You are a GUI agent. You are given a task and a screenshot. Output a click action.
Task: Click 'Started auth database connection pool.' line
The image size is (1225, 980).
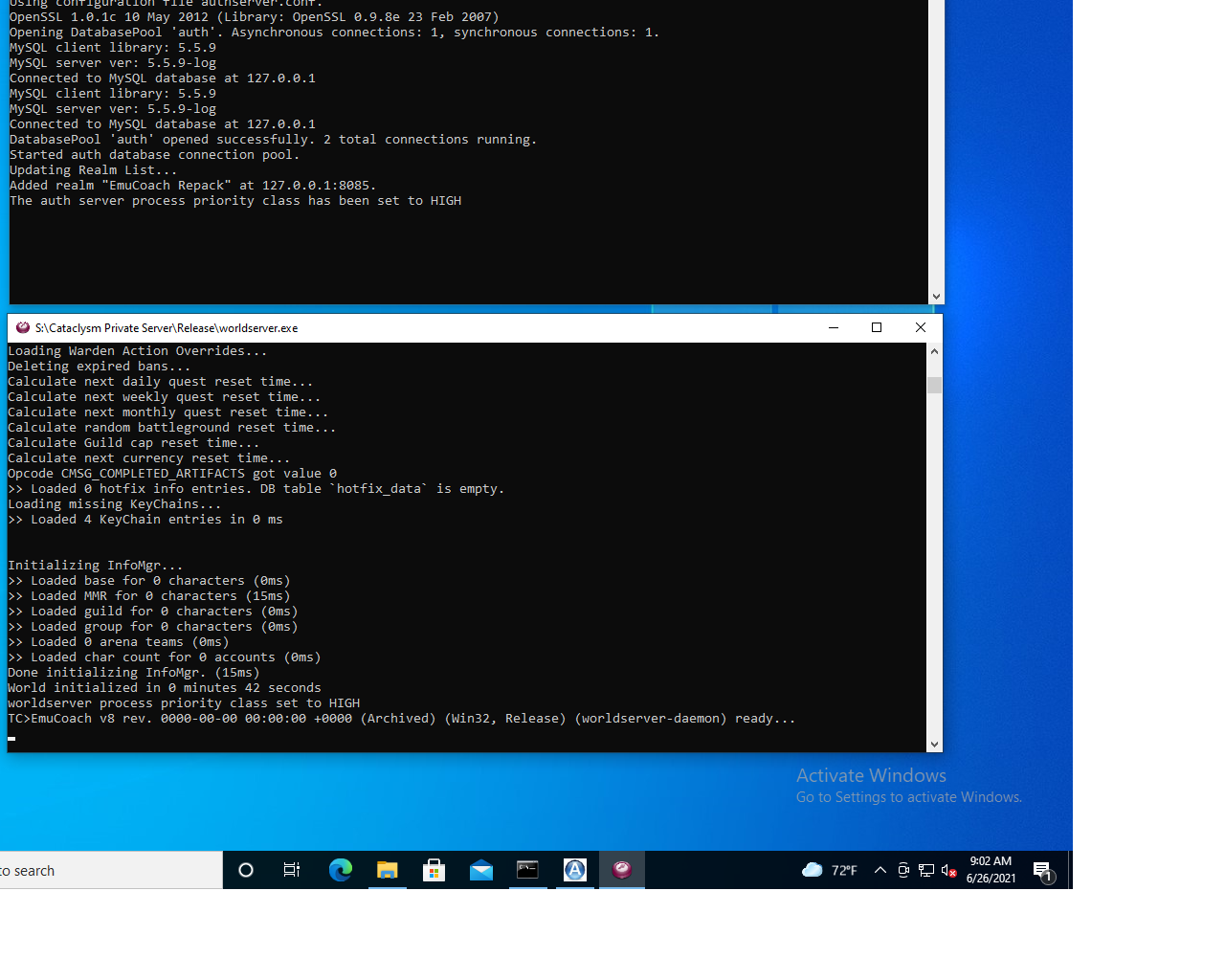[154, 155]
